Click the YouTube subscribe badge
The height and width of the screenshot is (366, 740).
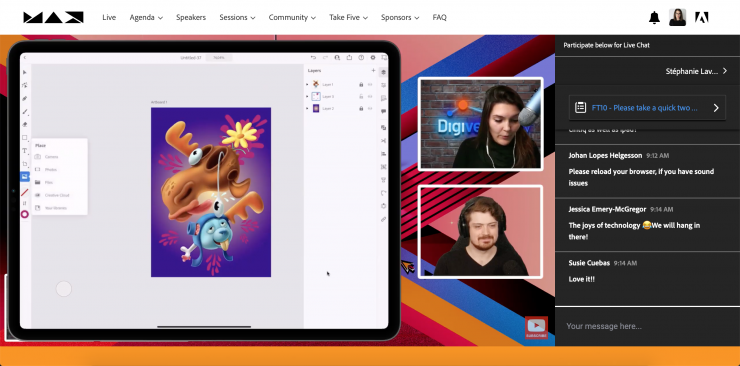coord(536,327)
